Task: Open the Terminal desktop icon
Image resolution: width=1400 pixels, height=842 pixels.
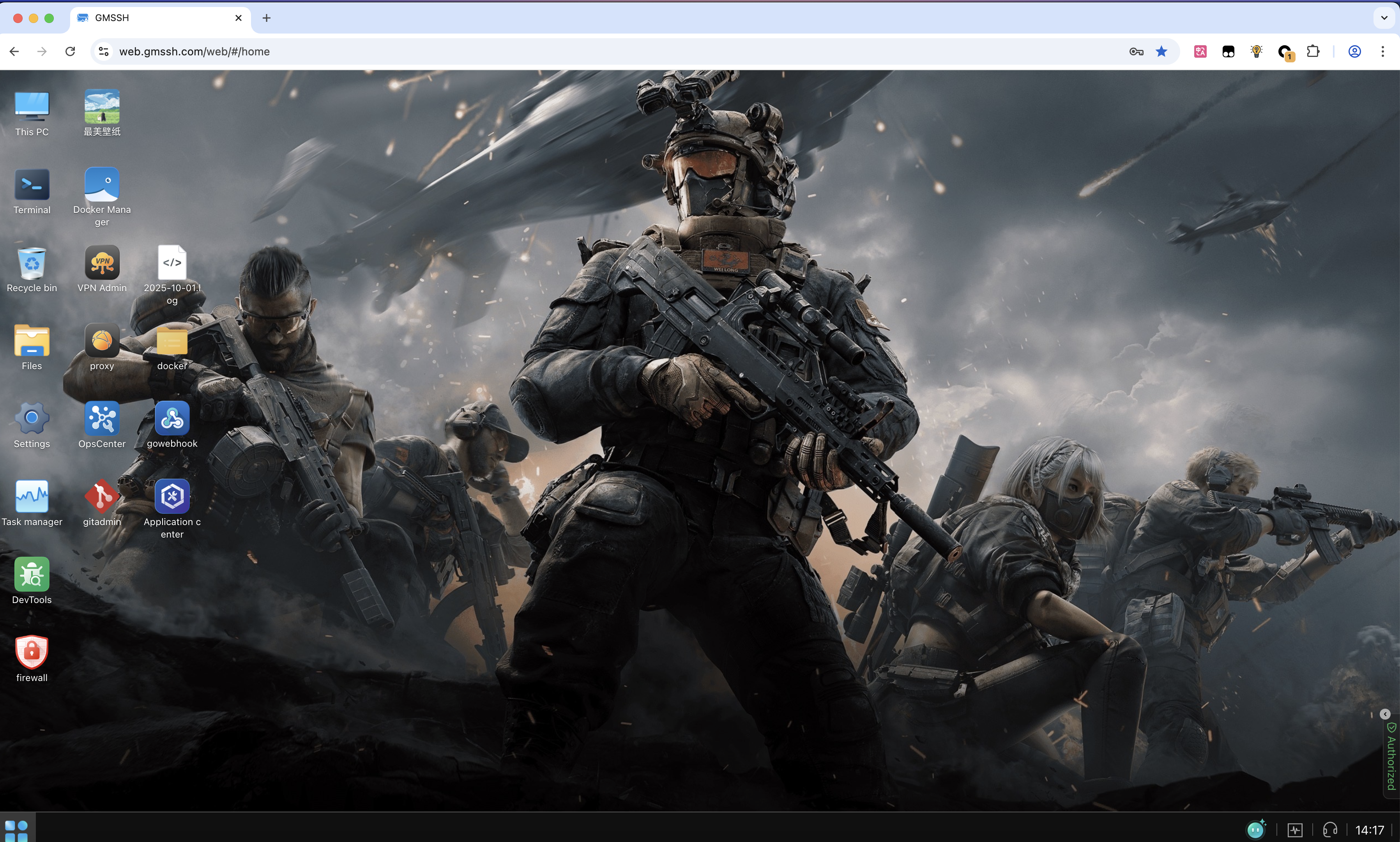Action: (x=32, y=184)
